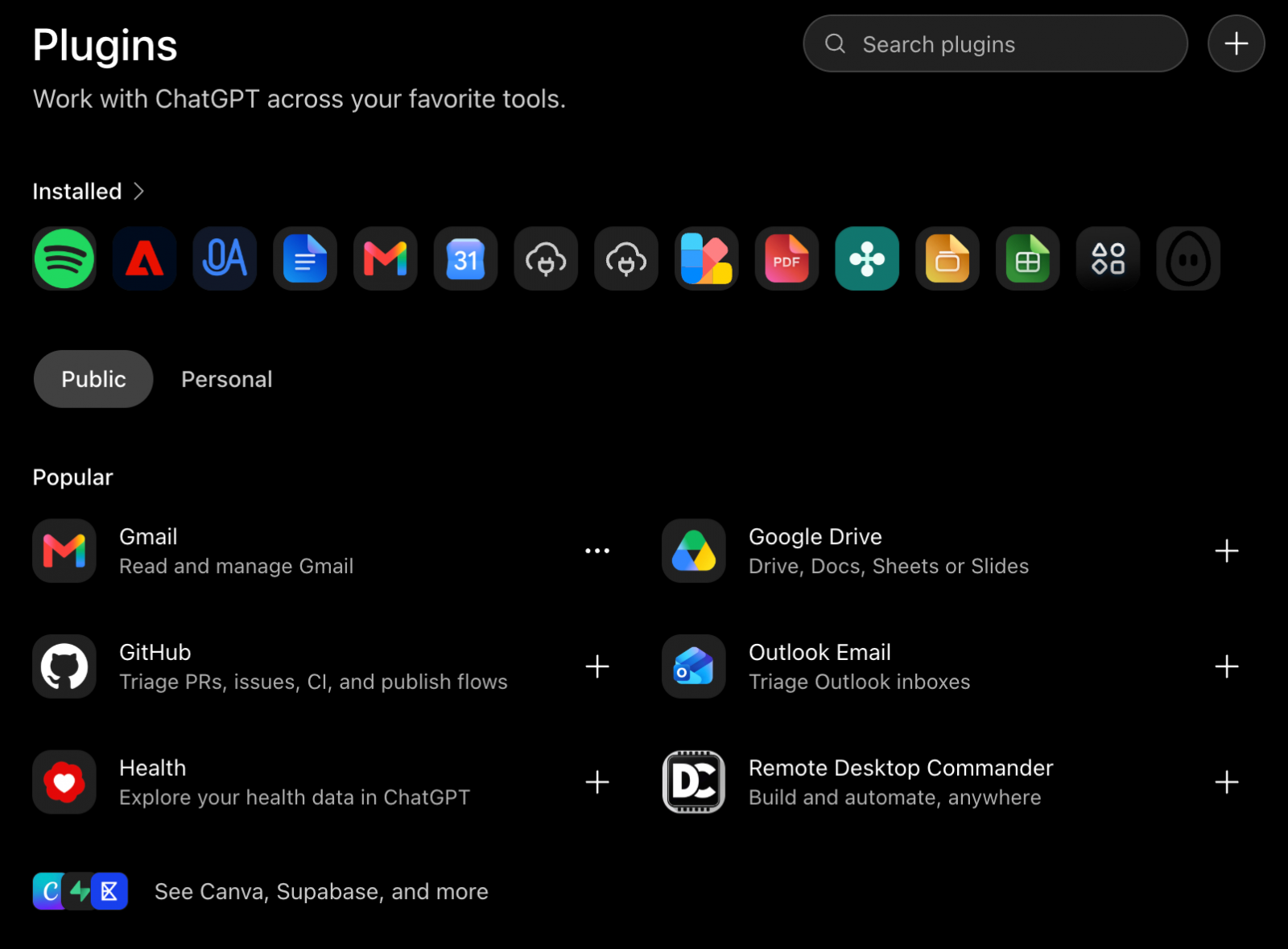Click the Health plugin name

[153, 768]
